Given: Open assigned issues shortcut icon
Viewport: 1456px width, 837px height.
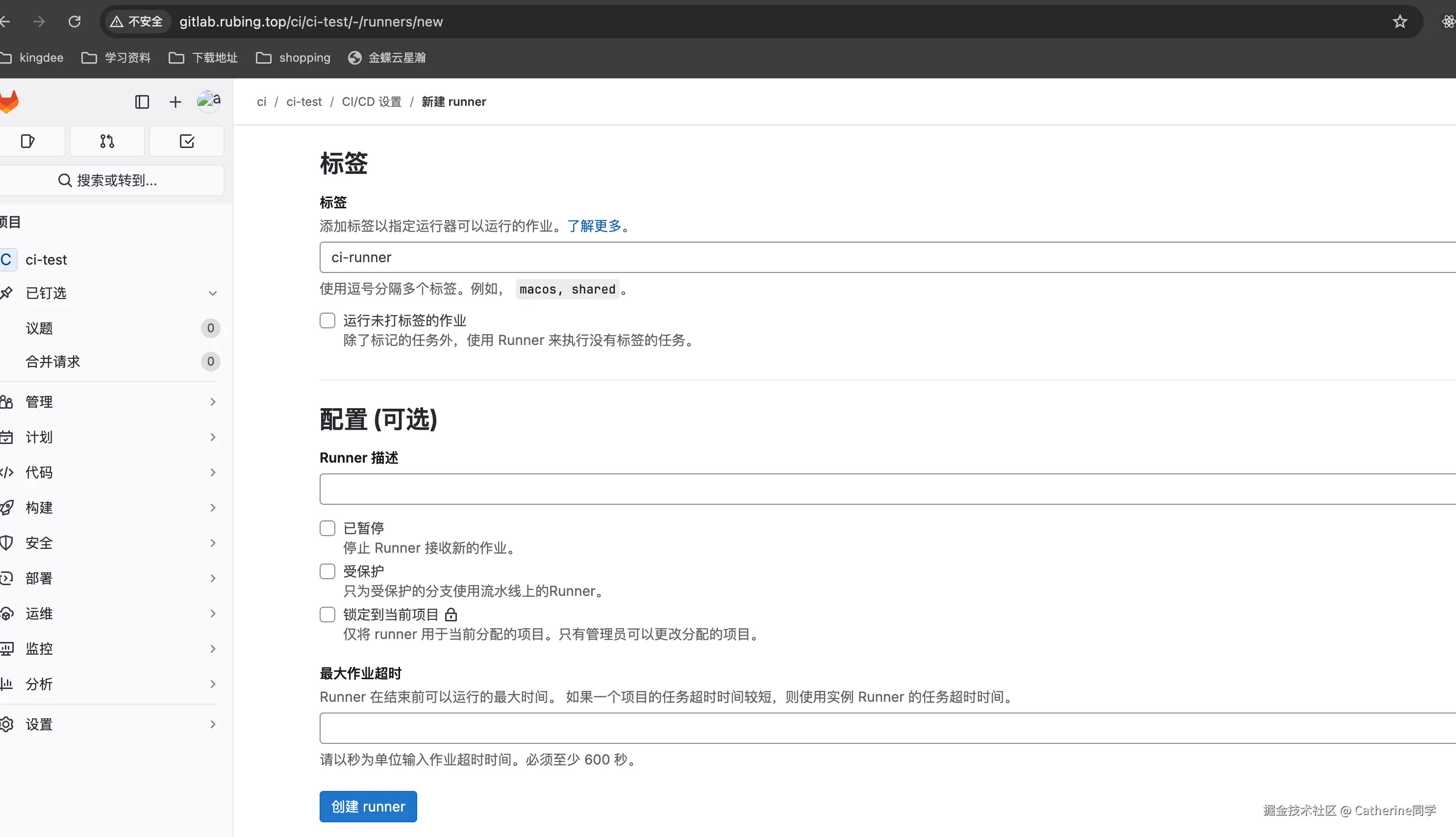Looking at the screenshot, I should (27, 142).
